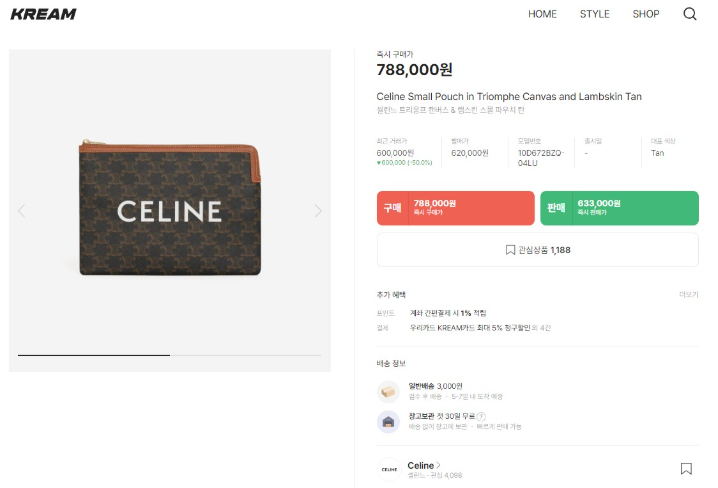Show the next product image
This screenshot has height=488, width=718.
point(318,211)
